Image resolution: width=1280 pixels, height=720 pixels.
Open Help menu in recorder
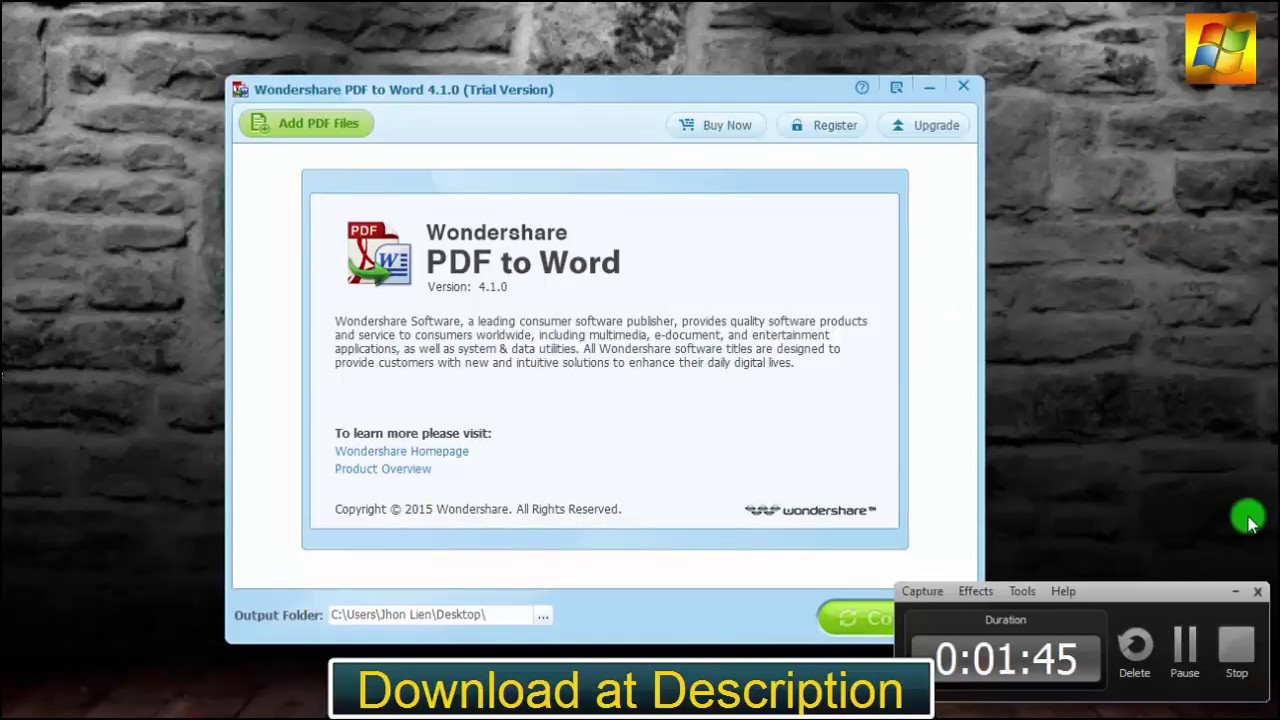pos(1063,591)
